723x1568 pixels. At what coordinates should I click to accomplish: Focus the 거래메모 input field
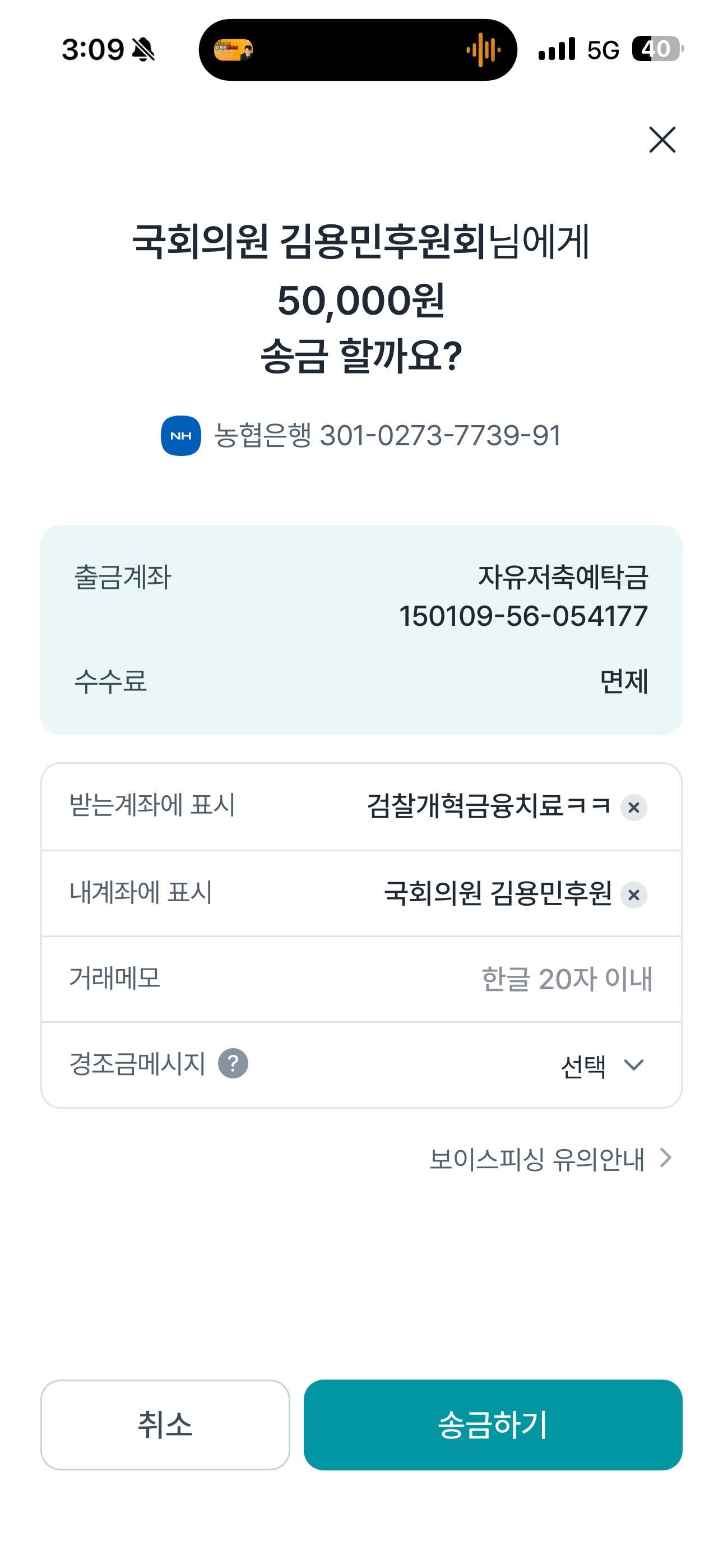tap(361, 979)
